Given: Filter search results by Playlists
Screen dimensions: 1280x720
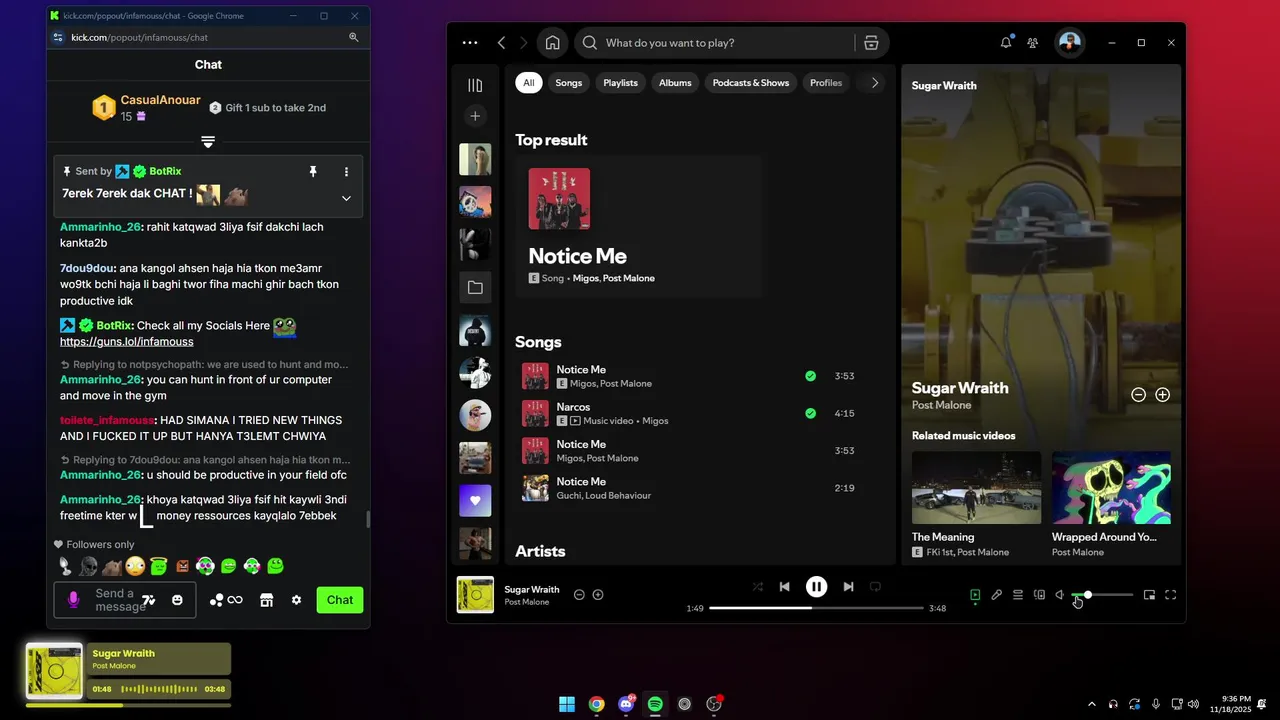Looking at the screenshot, I should tap(620, 83).
